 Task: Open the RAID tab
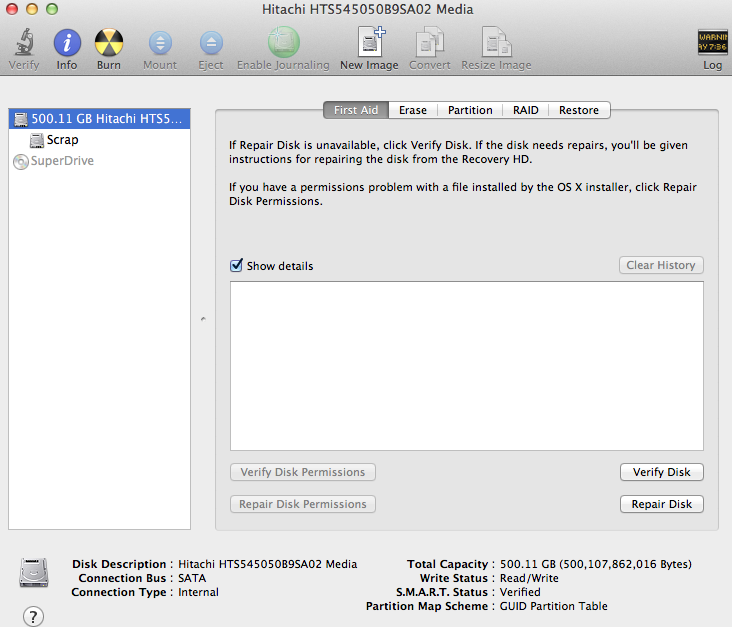coord(526,110)
